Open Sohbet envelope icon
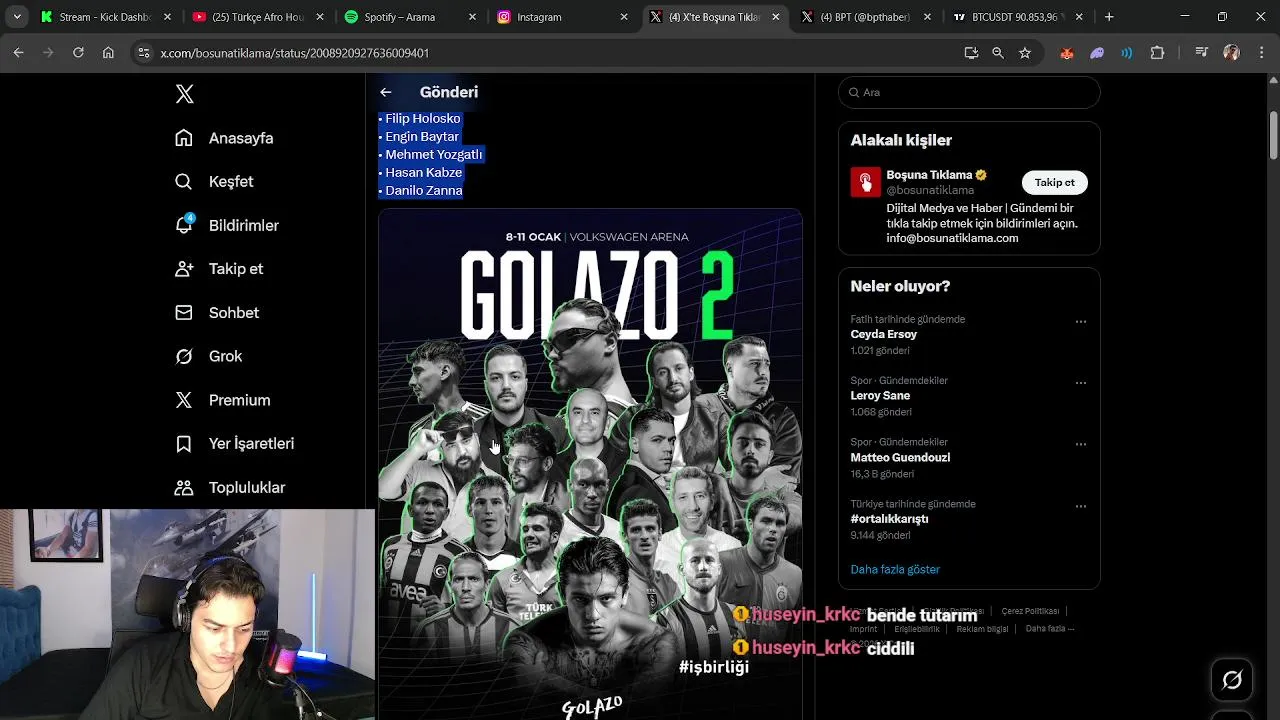 pyautogui.click(x=184, y=312)
